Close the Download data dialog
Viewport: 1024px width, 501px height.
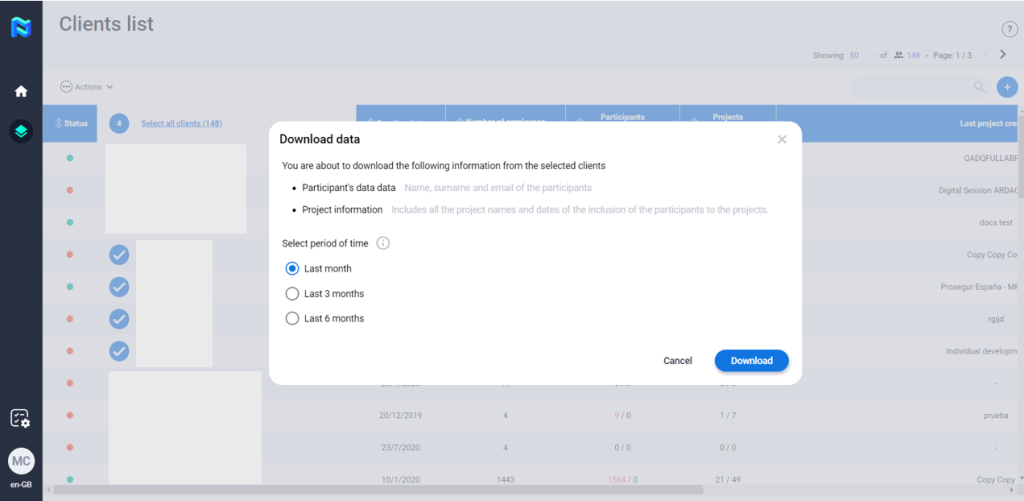(x=782, y=140)
